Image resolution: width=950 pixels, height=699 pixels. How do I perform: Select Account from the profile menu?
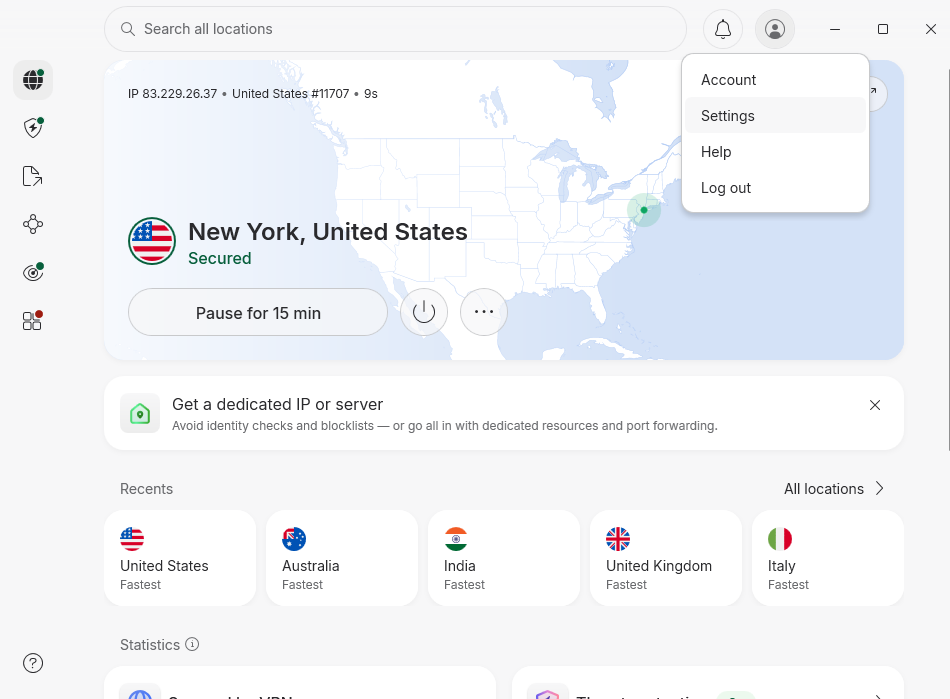point(776,80)
